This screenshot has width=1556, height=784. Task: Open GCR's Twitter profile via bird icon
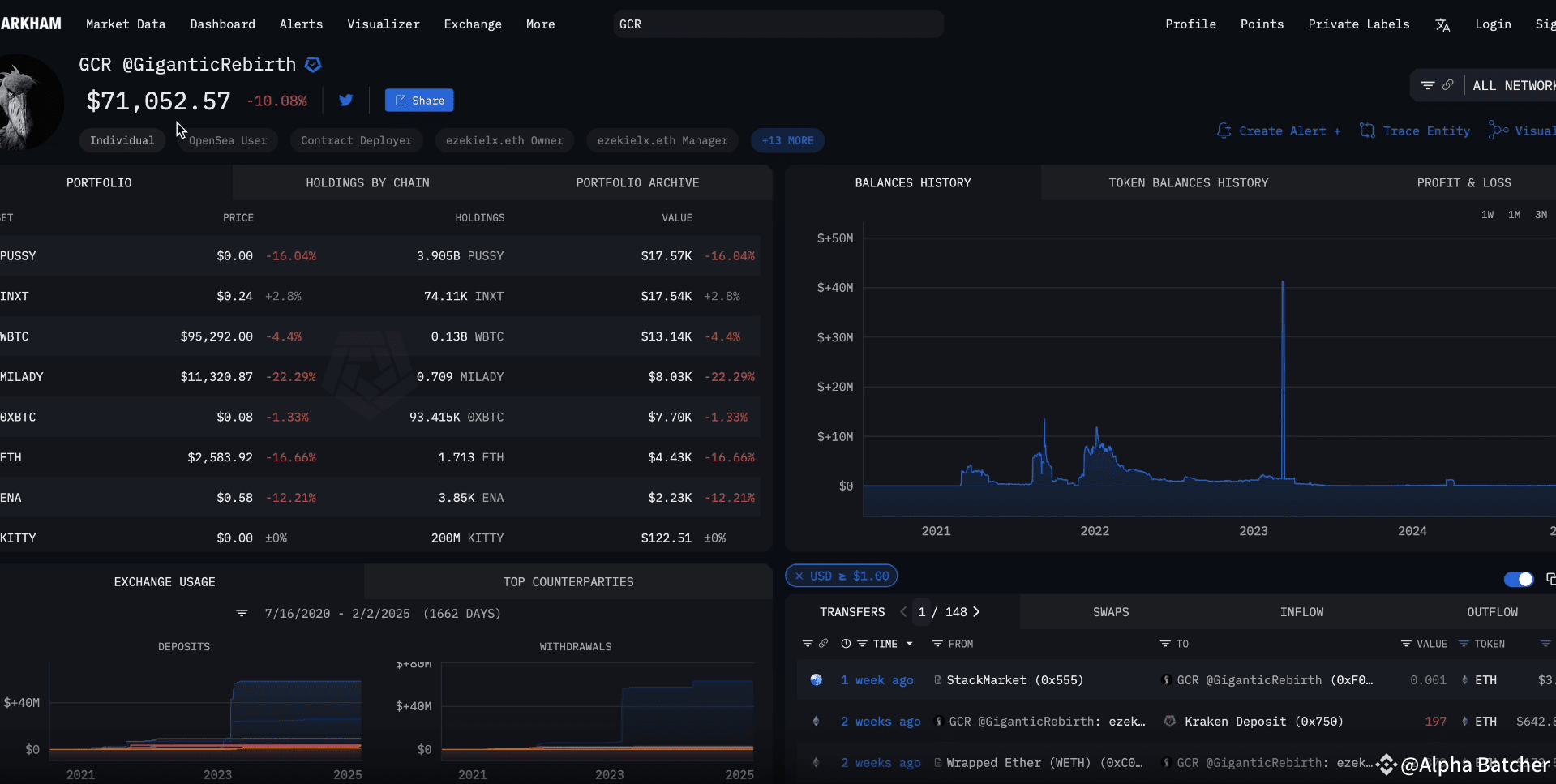point(346,101)
